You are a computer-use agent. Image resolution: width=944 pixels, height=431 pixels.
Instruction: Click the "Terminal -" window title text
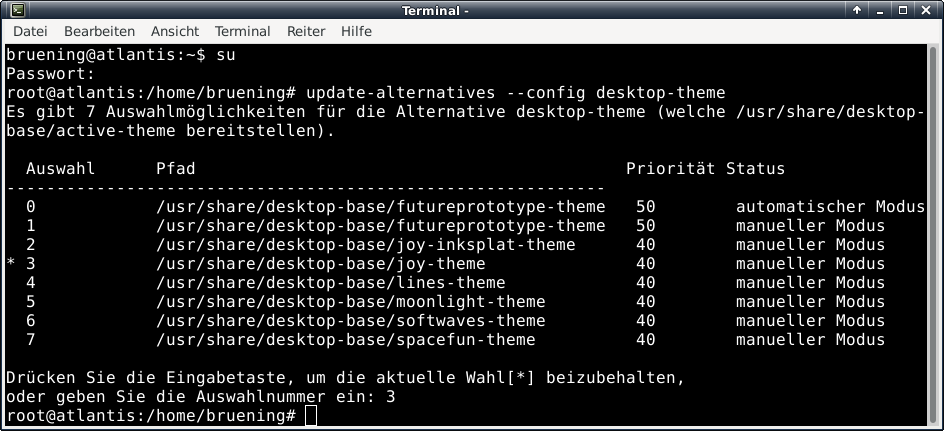click(435, 11)
